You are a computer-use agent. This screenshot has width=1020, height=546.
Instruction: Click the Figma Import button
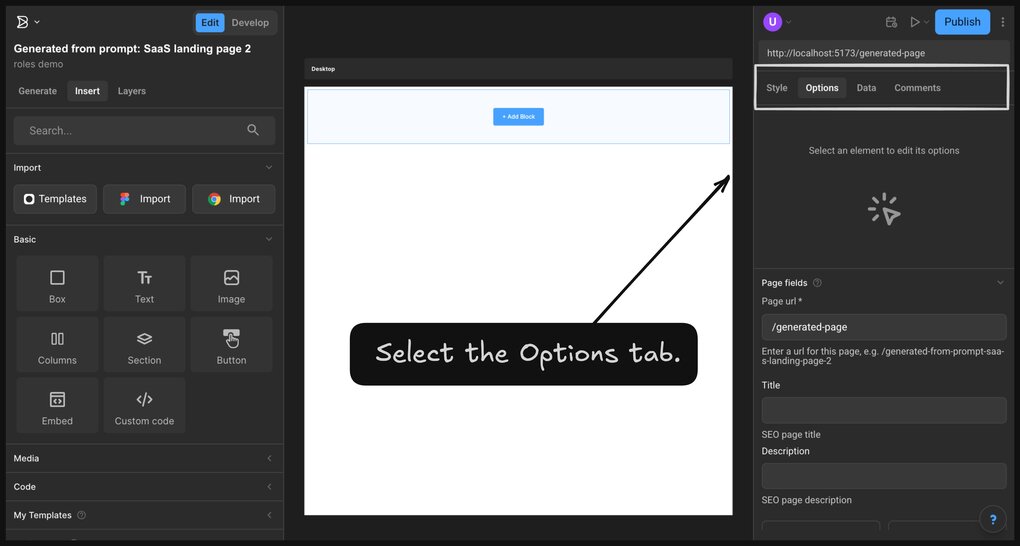pyautogui.click(x=144, y=199)
